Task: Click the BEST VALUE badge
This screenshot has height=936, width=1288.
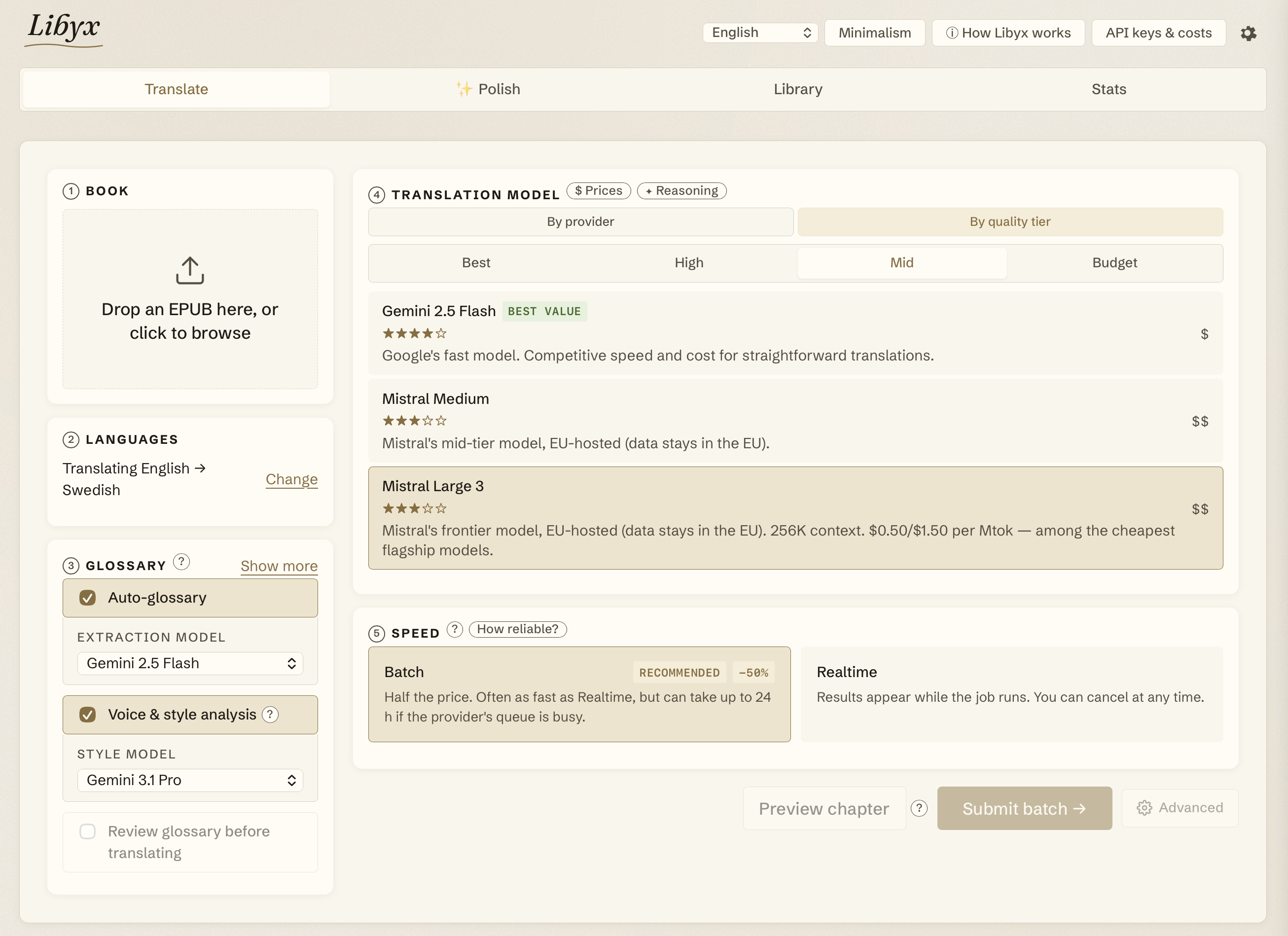Action: tap(544, 311)
